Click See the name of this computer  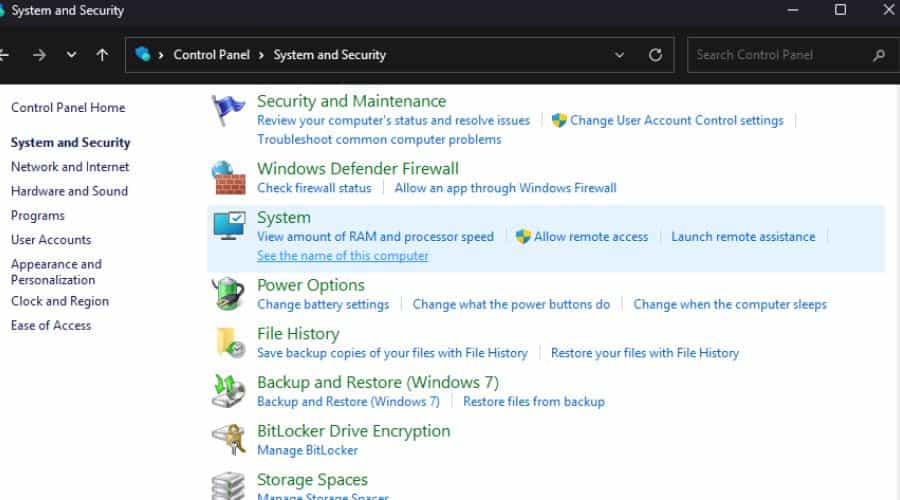(x=342, y=256)
